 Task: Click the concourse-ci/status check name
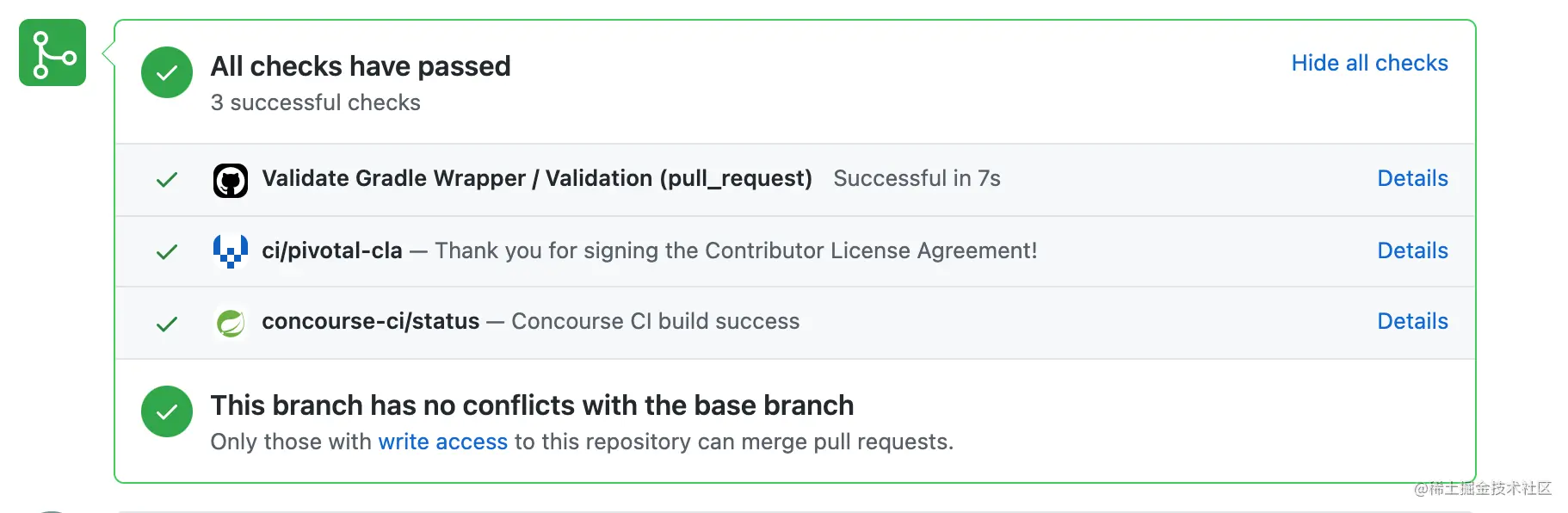(371, 321)
